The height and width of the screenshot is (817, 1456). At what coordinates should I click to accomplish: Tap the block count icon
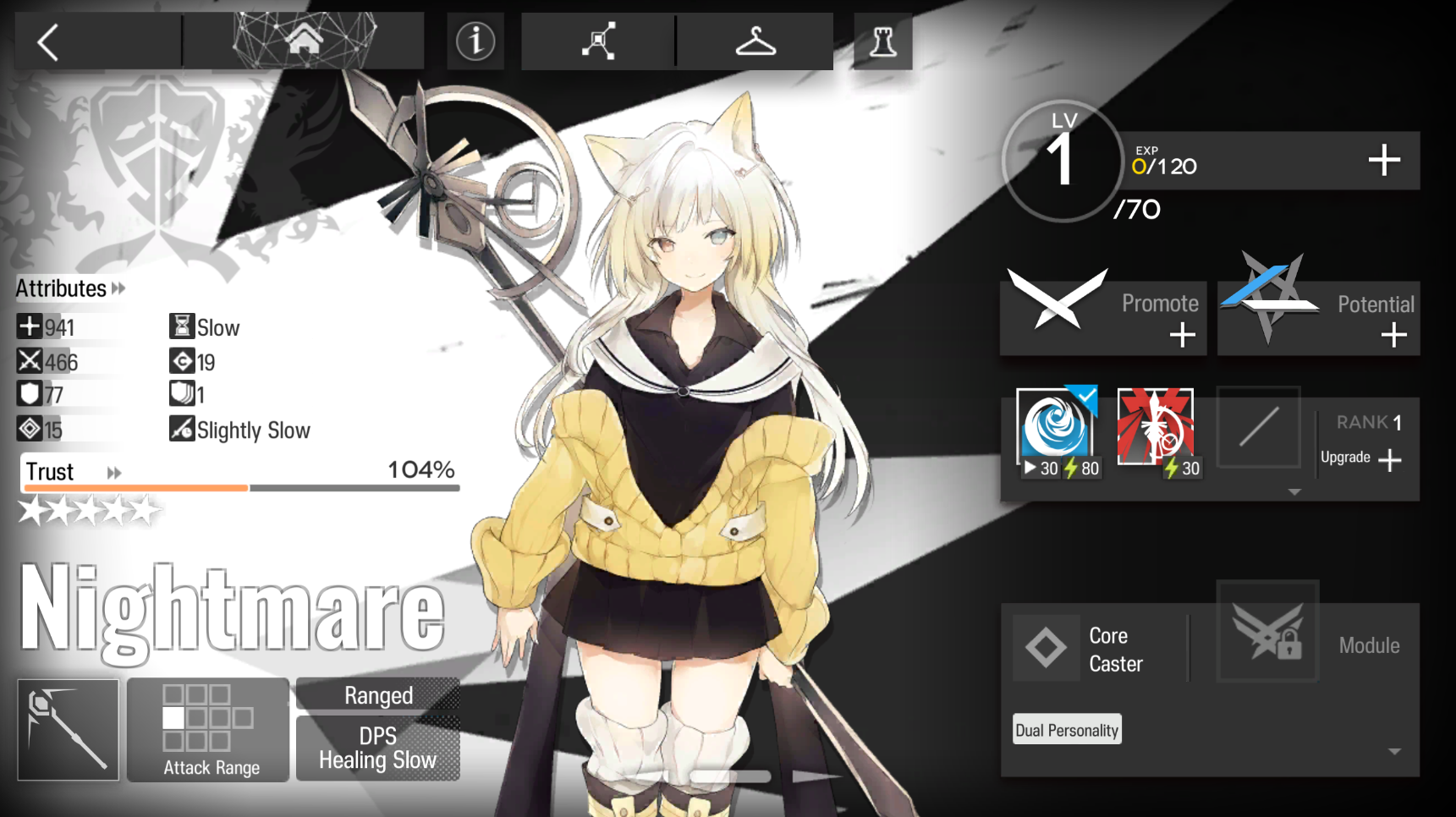[181, 394]
